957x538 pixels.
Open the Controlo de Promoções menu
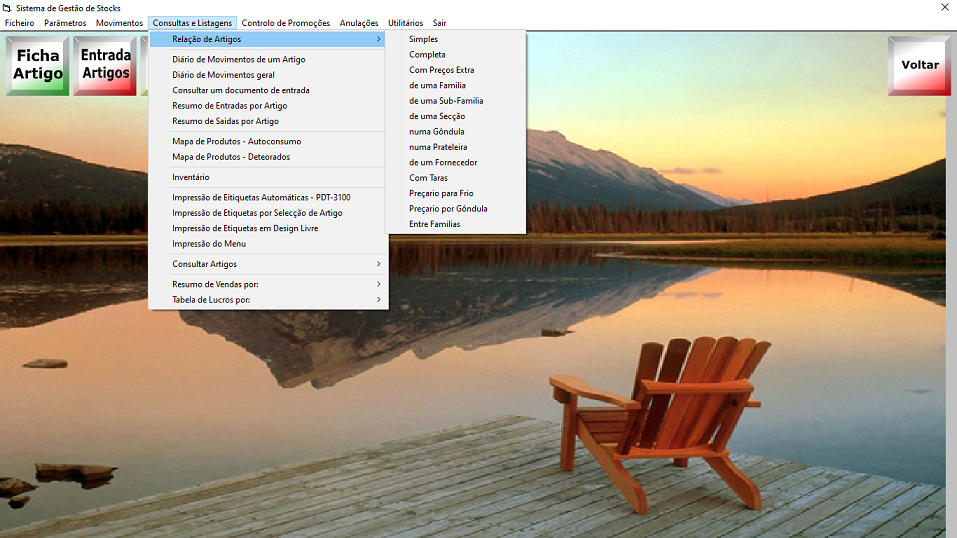coord(285,23)
